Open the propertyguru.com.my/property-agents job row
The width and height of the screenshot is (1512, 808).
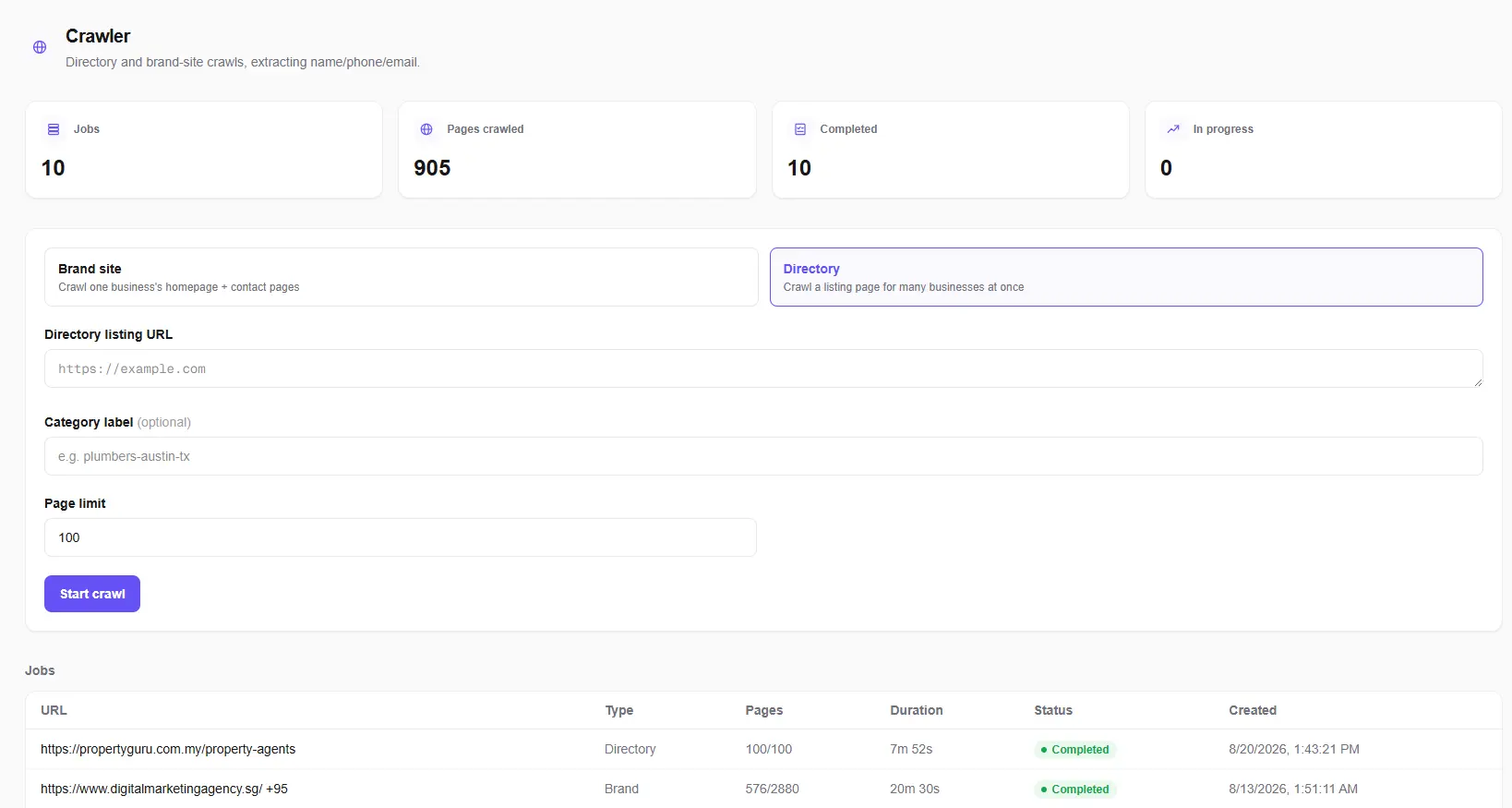click(x=763, y=749)
